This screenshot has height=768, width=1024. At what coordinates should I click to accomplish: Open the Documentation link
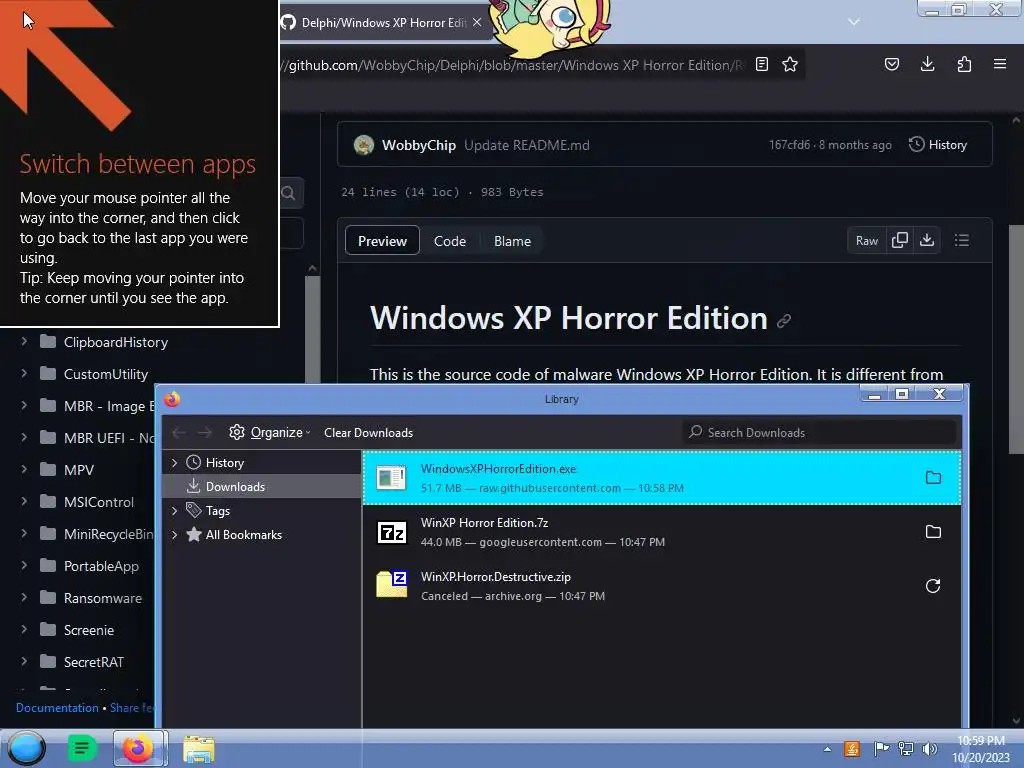coord(57,707)
